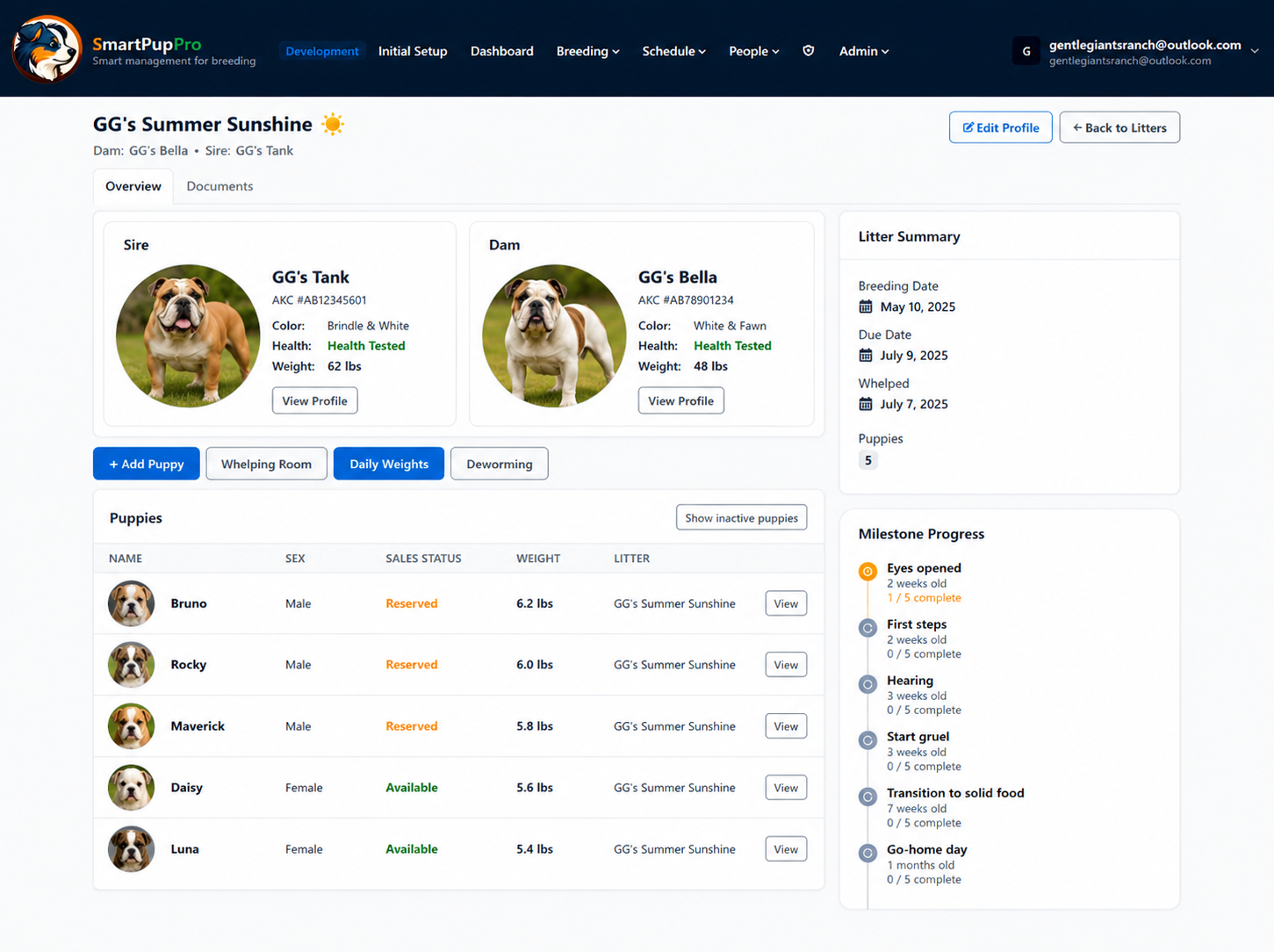
Task: View Maverick's record
Action: 786,726
